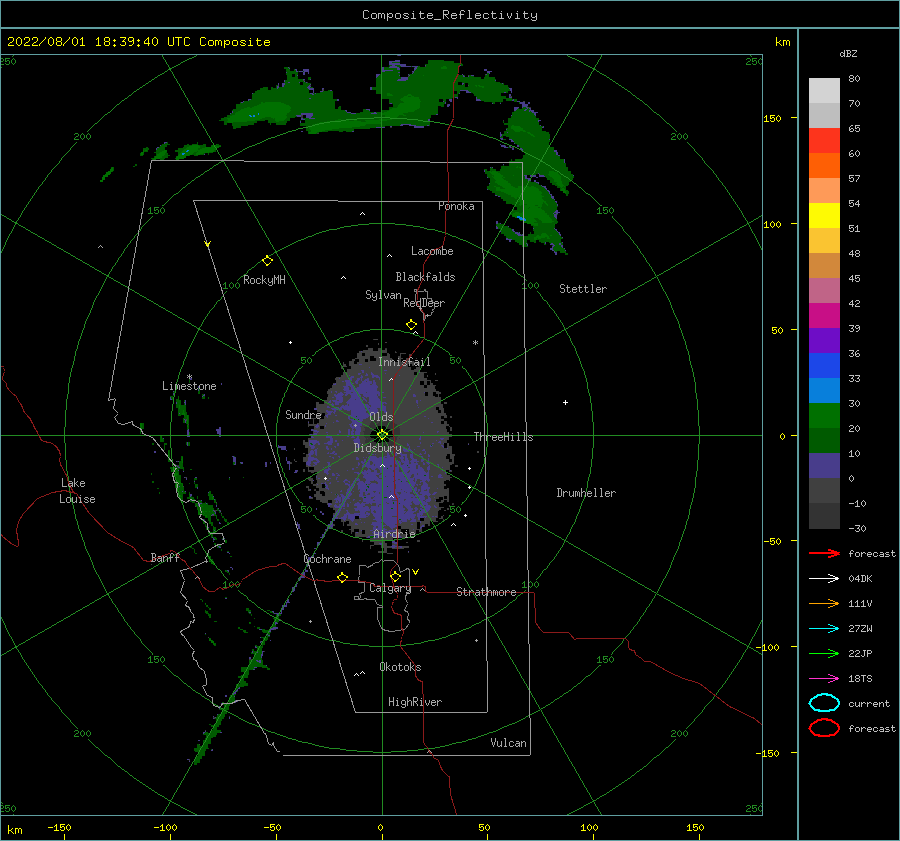
Task: Click yellow diamond marker above Calgary label
Action: [395, 576]
